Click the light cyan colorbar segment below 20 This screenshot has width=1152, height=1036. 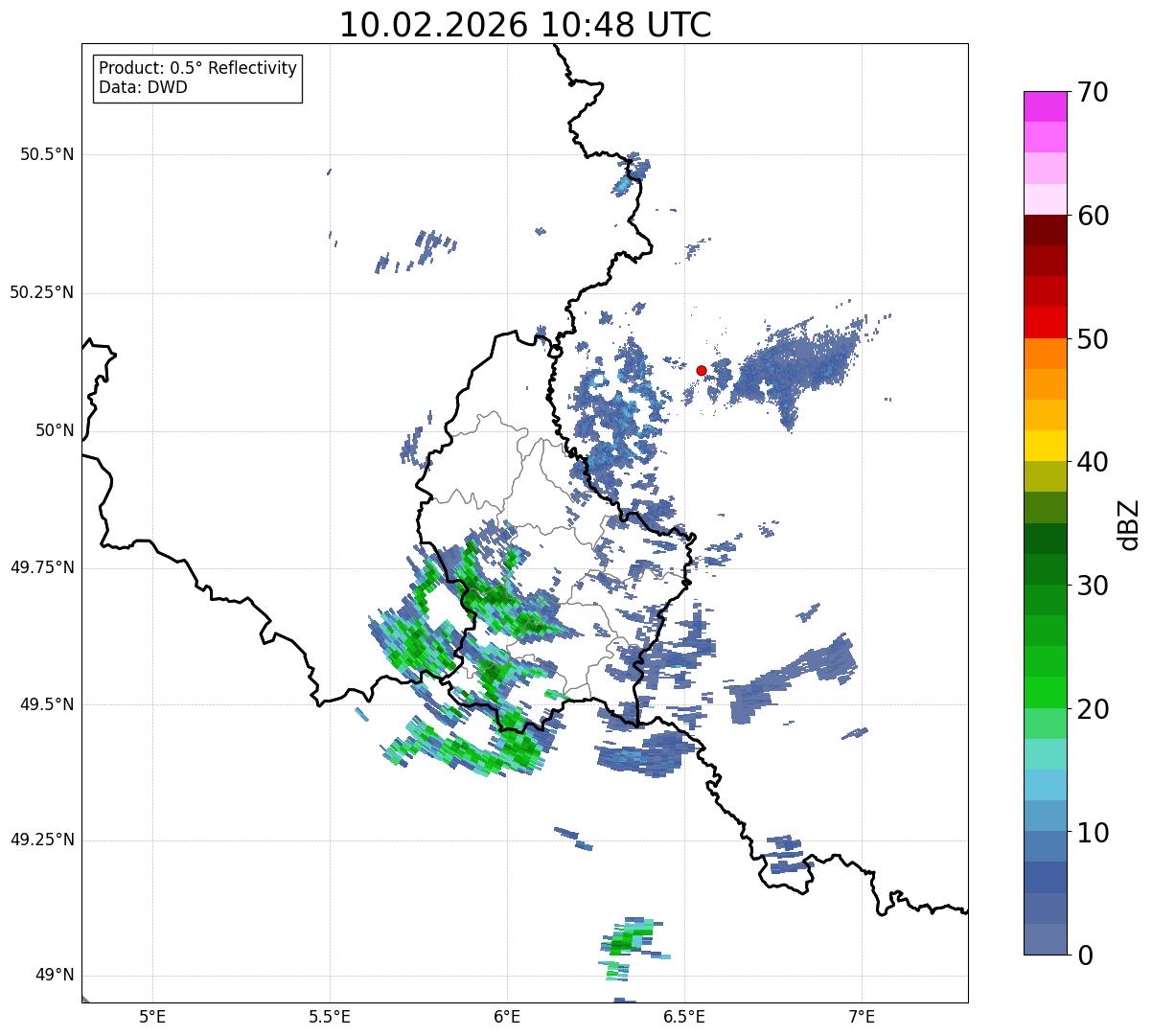coord(1045,754)
